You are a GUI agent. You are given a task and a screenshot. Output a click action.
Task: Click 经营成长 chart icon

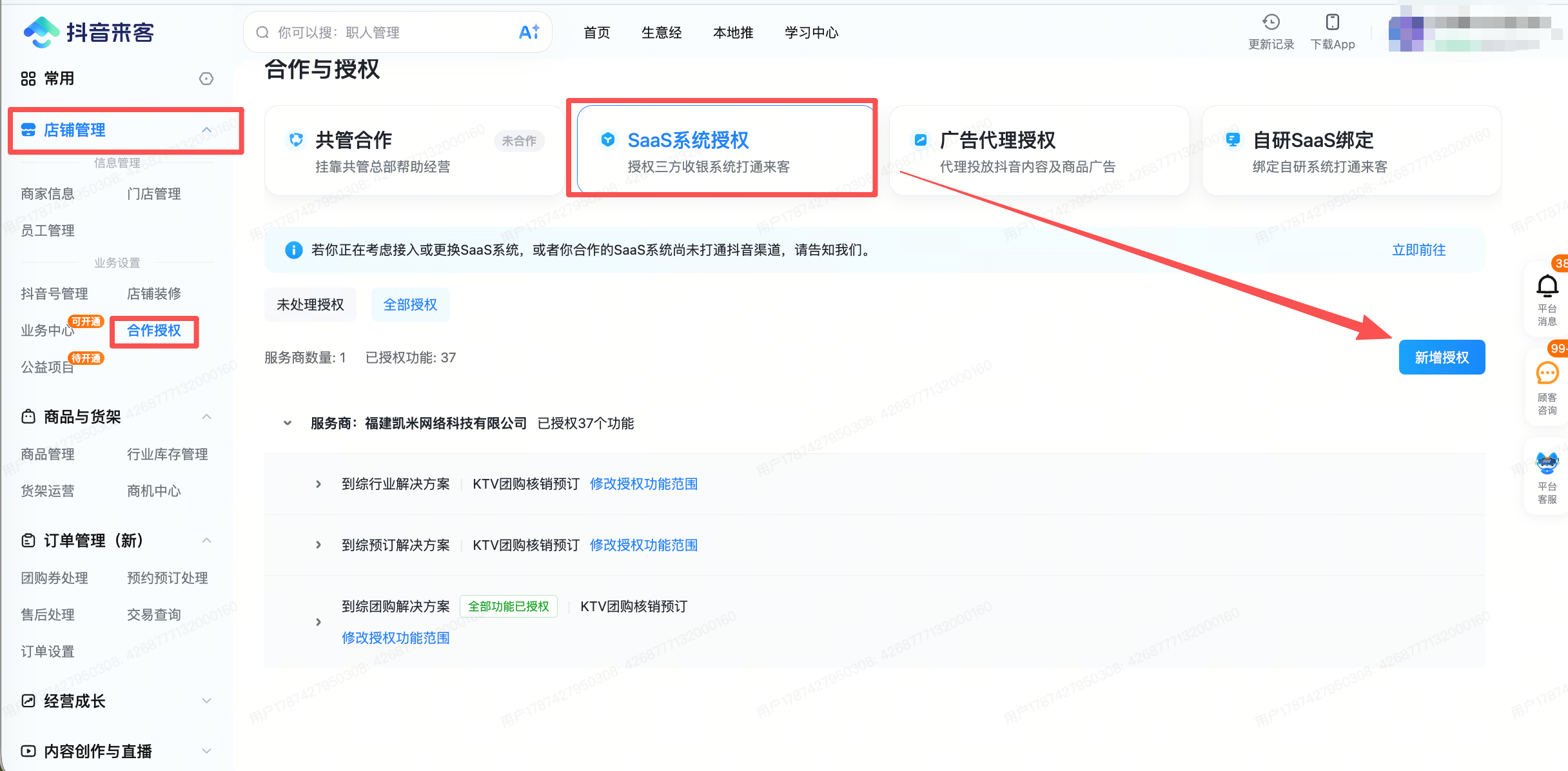[x=28, y=701]
